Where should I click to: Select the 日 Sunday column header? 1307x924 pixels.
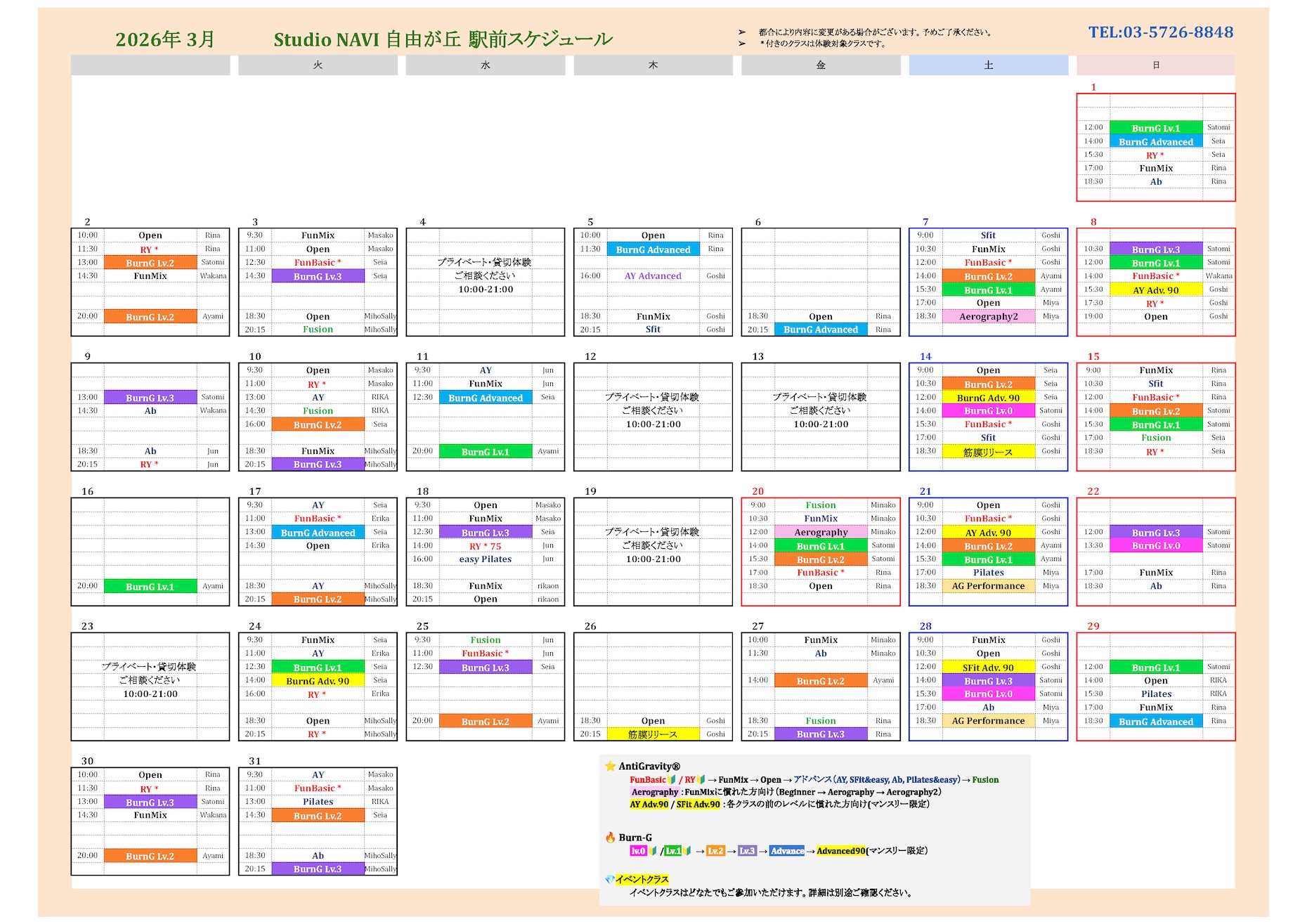click(1155, 65)
